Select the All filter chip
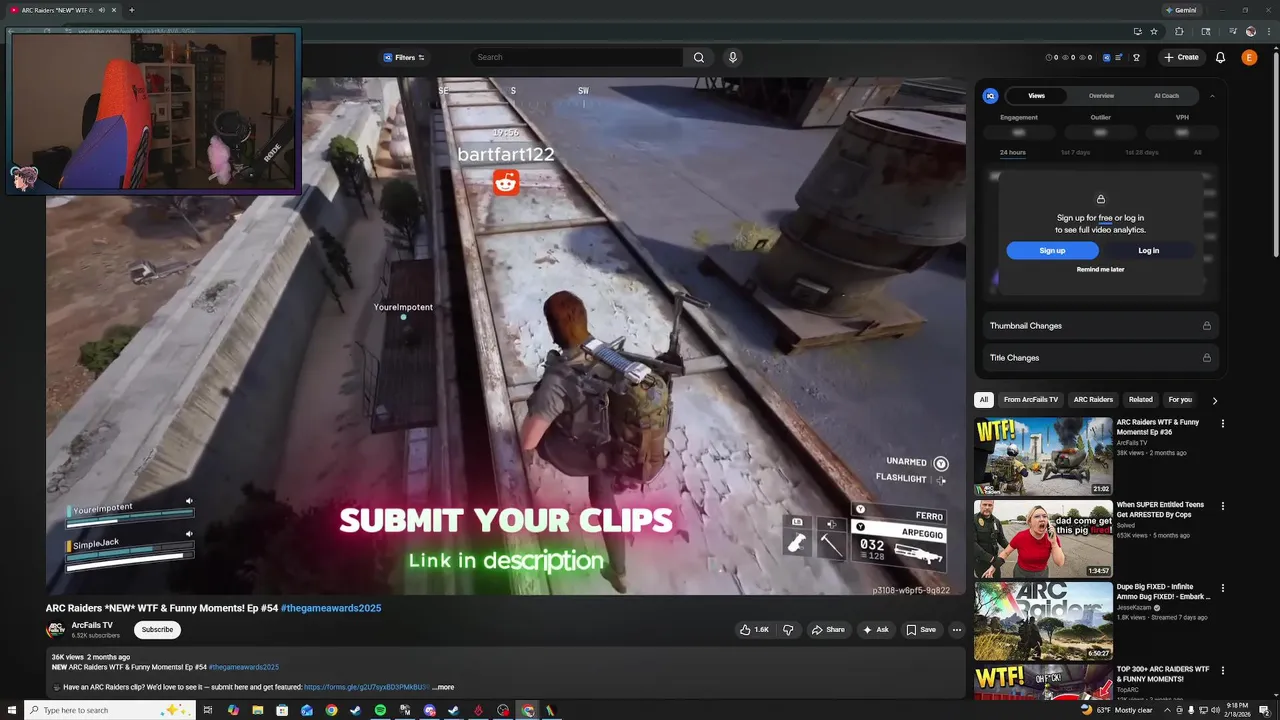Screen dimensions: 1280x720 click(x=983, y=400)
